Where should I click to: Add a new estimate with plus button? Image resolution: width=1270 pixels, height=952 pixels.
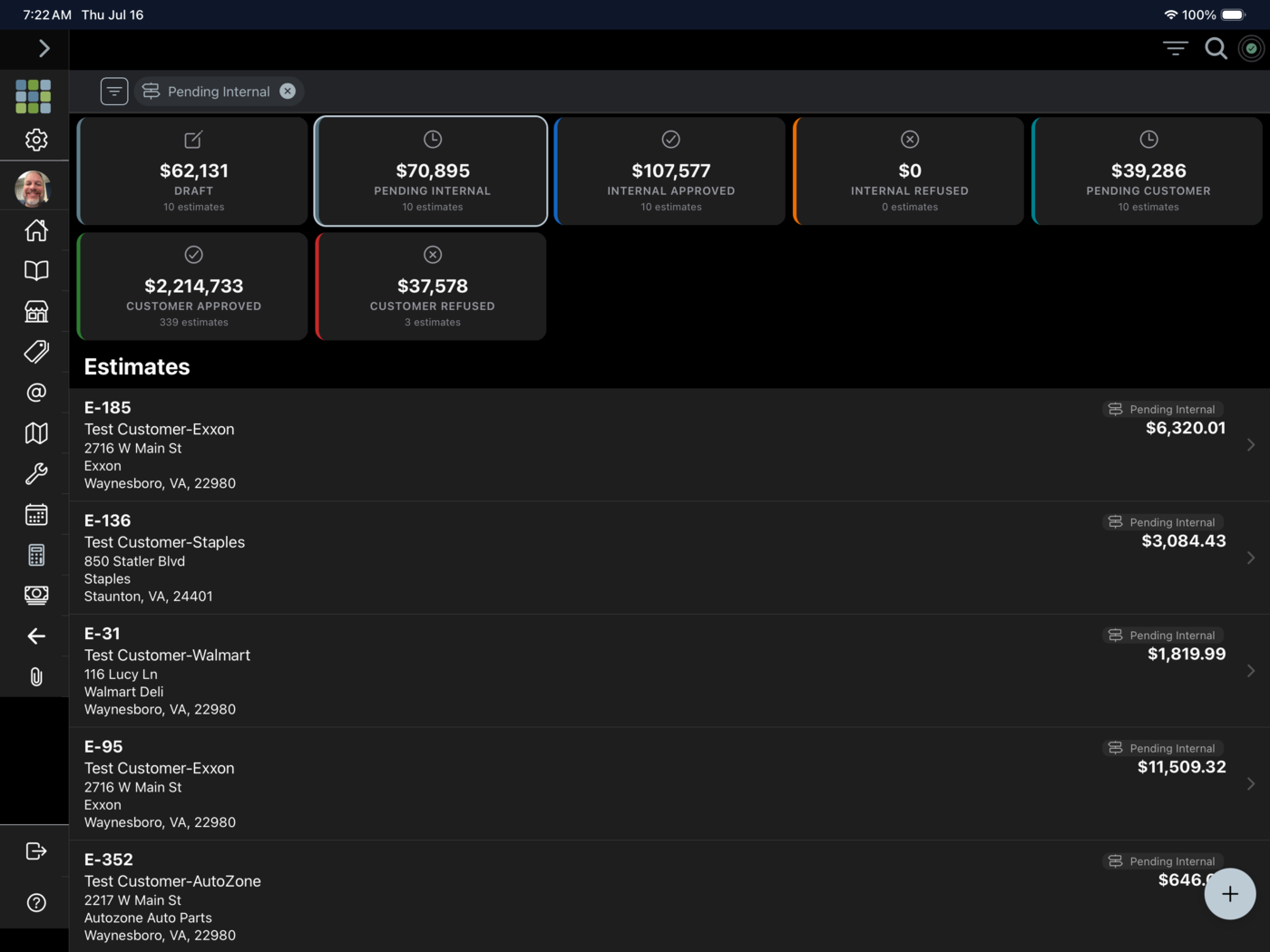coord(1230,894)
